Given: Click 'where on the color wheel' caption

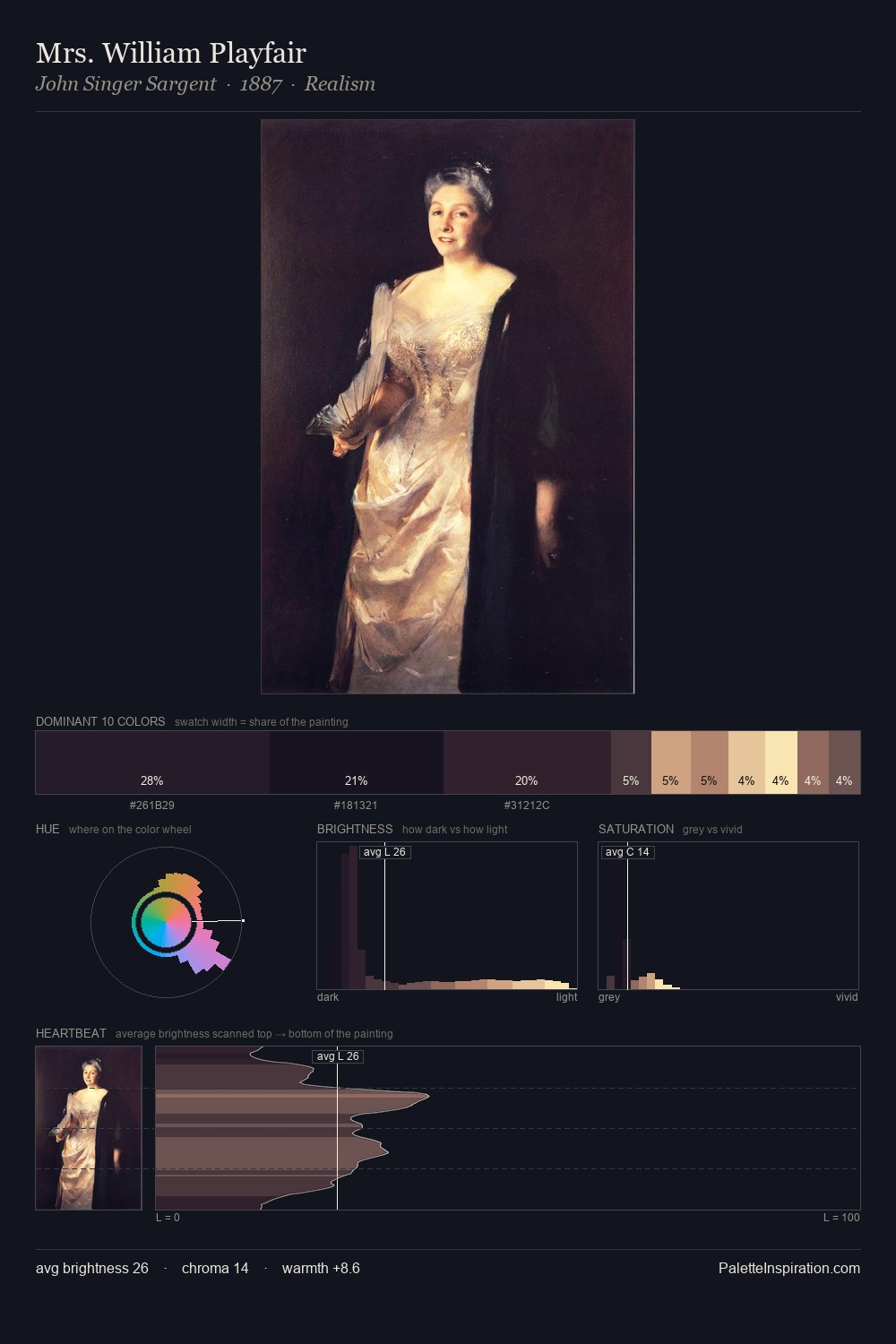Looking at the screenshot, I should tap(130, 830).
